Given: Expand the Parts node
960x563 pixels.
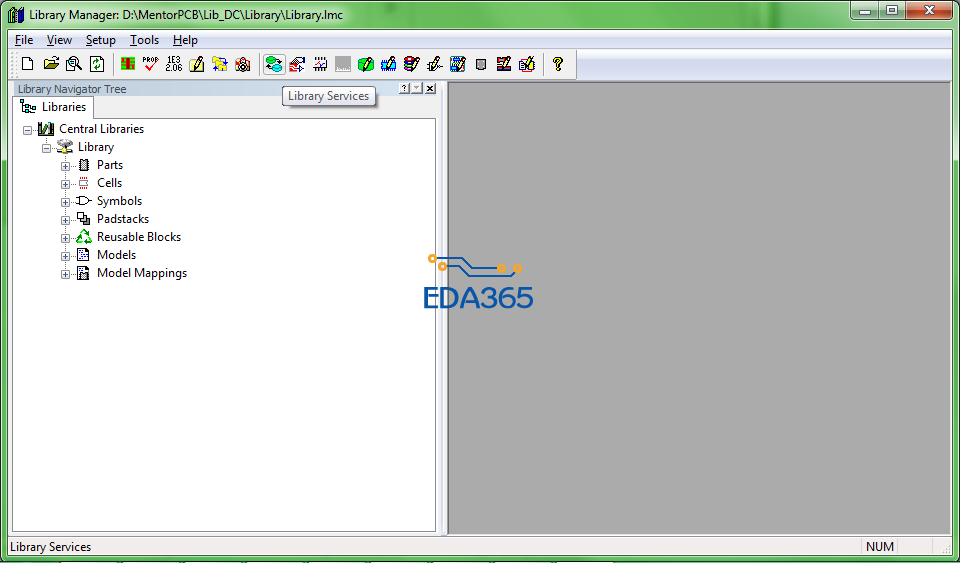Looking at the screenshot, I should pos(66,166).
